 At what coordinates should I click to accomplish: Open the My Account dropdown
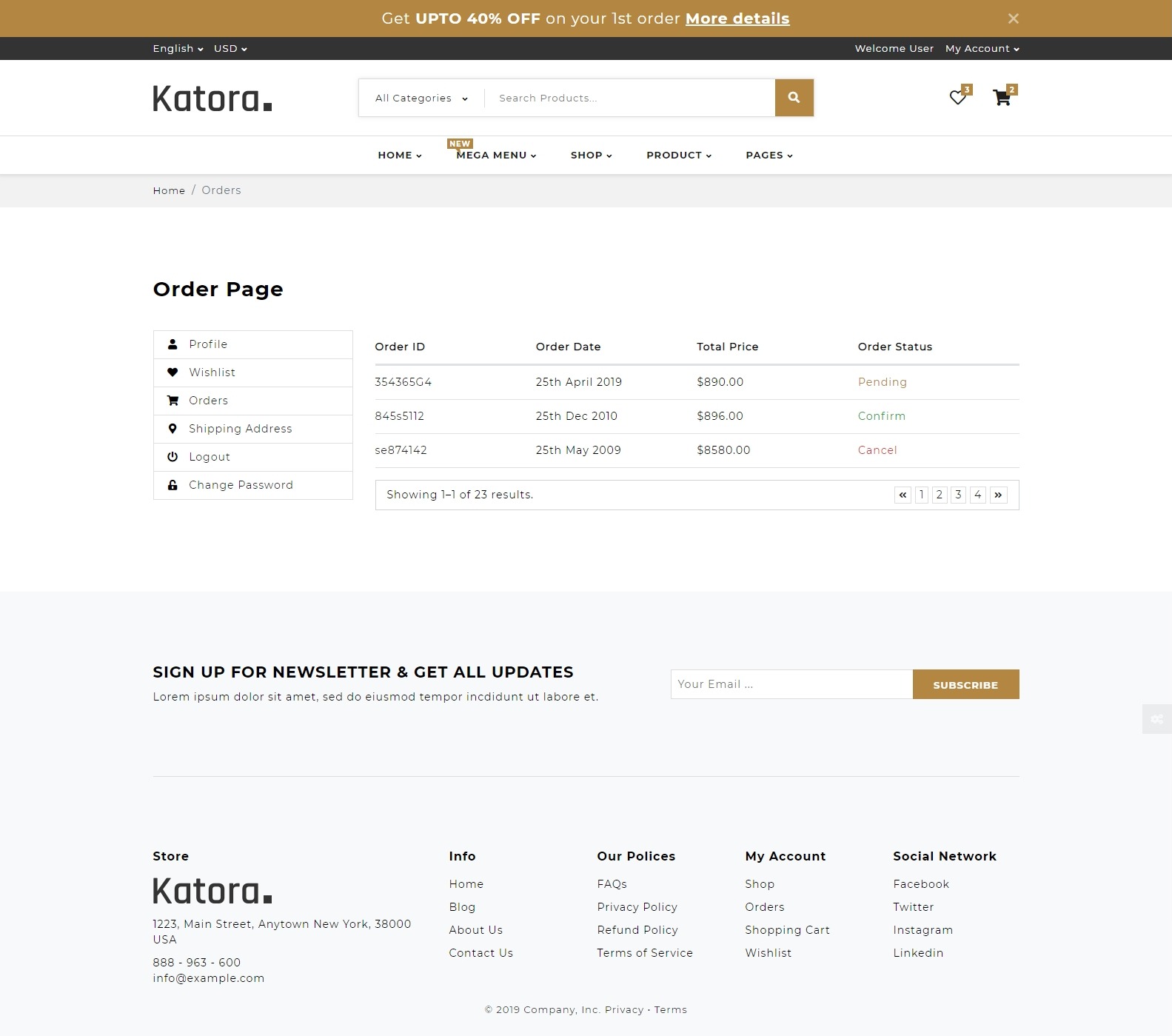[982, 49]
